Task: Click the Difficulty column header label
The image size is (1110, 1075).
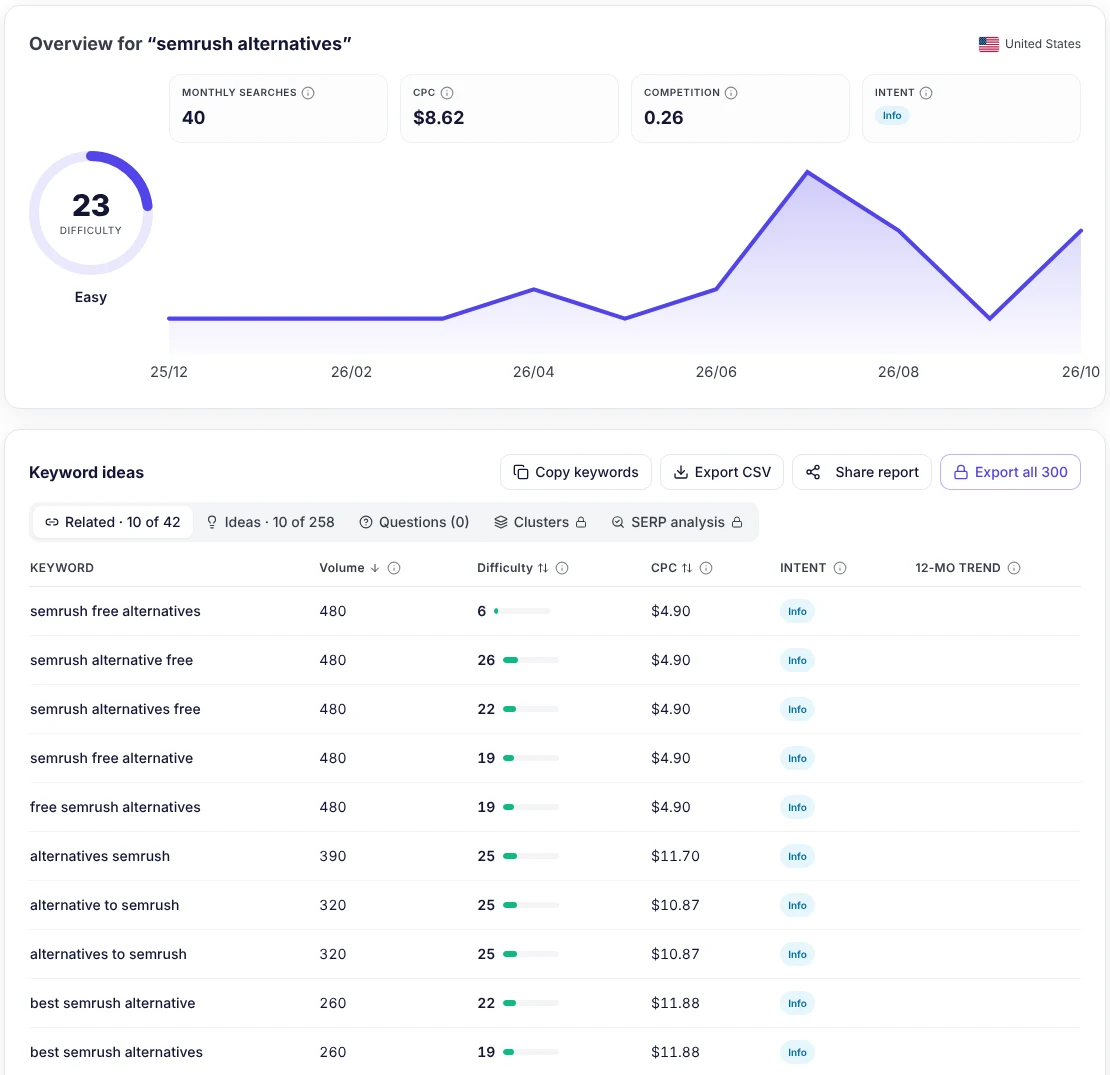Action: pos(505,568)
